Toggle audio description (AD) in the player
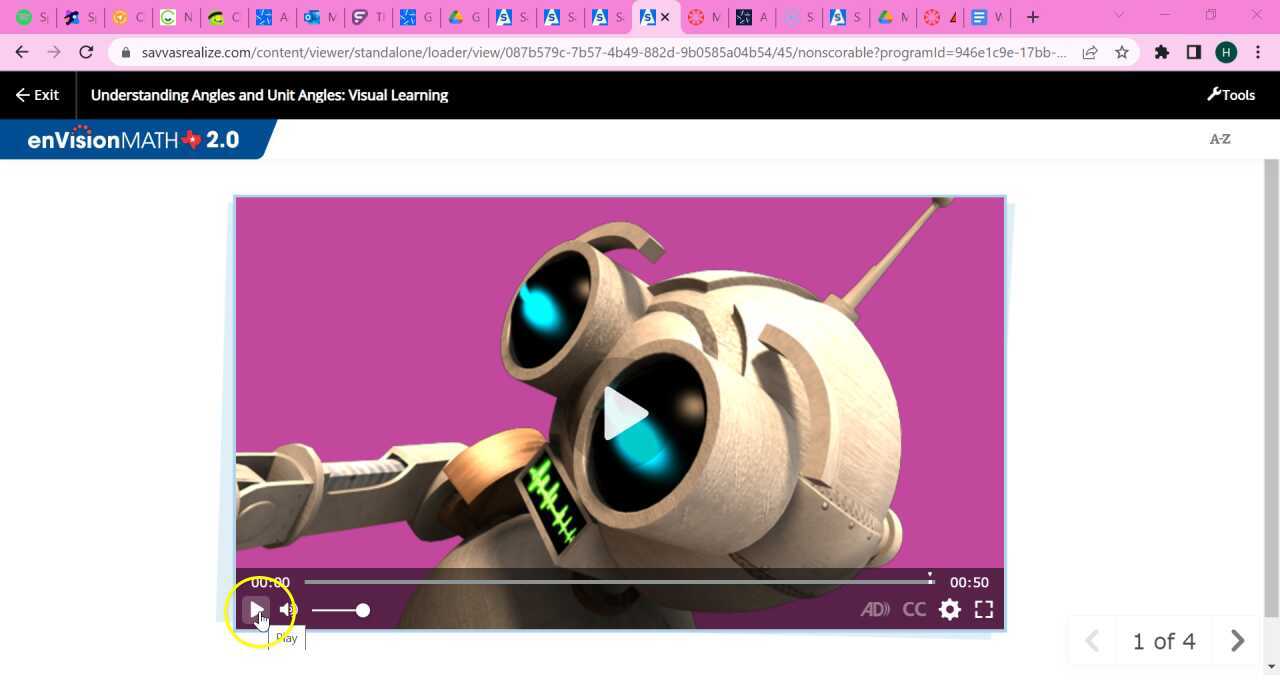This screenshot has width=1280, height=680. 875,609
